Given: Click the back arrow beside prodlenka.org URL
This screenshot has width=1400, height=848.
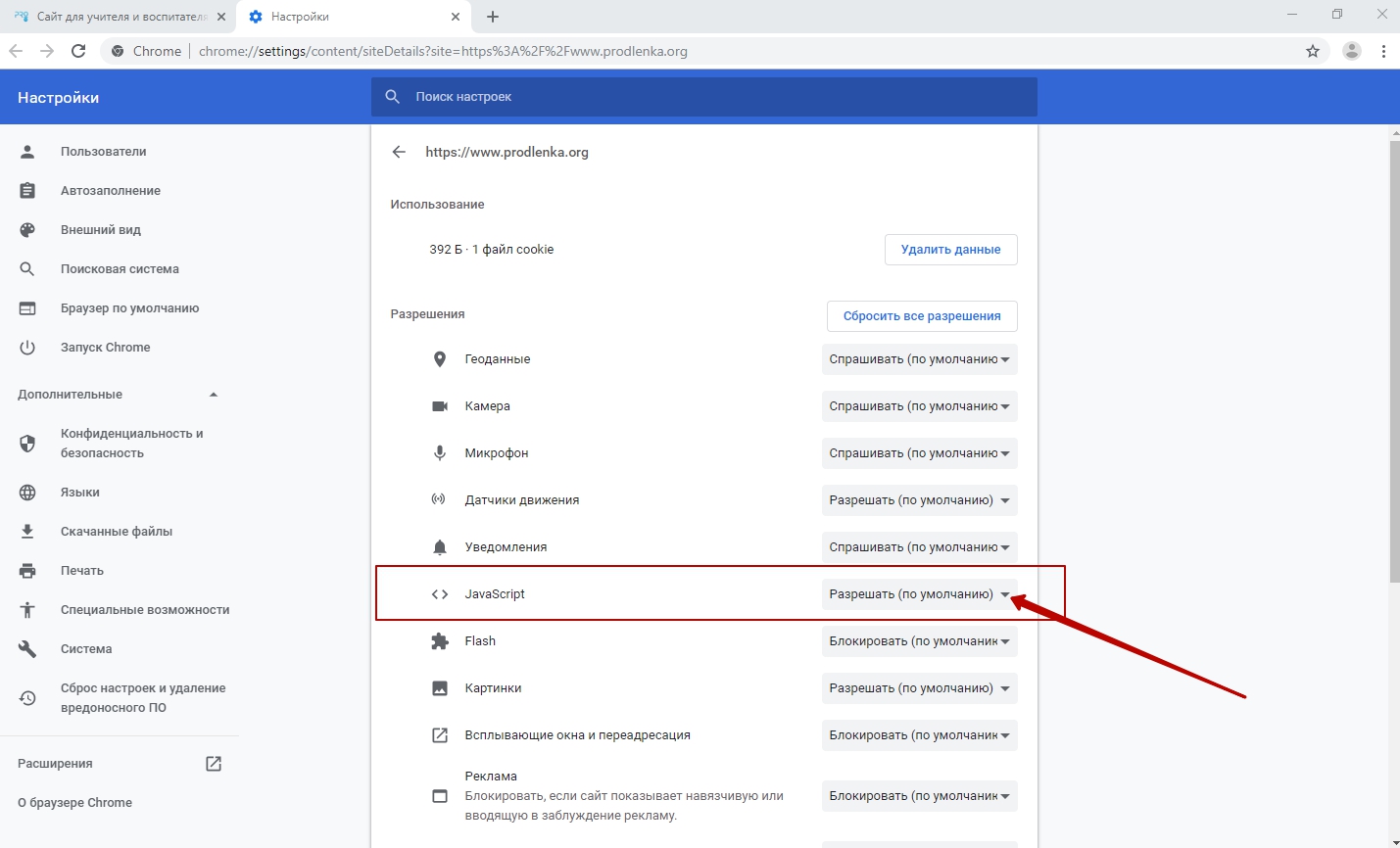Looking at the screenshot, I should (399, 152).
